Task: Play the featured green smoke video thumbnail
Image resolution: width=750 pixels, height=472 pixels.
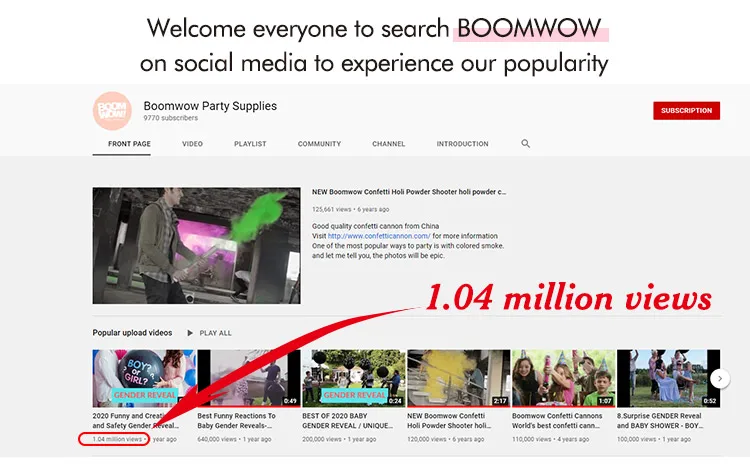Action: click(197, 245)
